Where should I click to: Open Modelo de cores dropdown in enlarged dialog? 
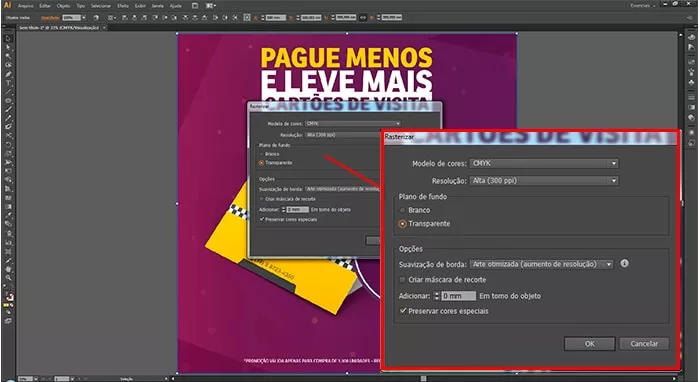point(544,164)
